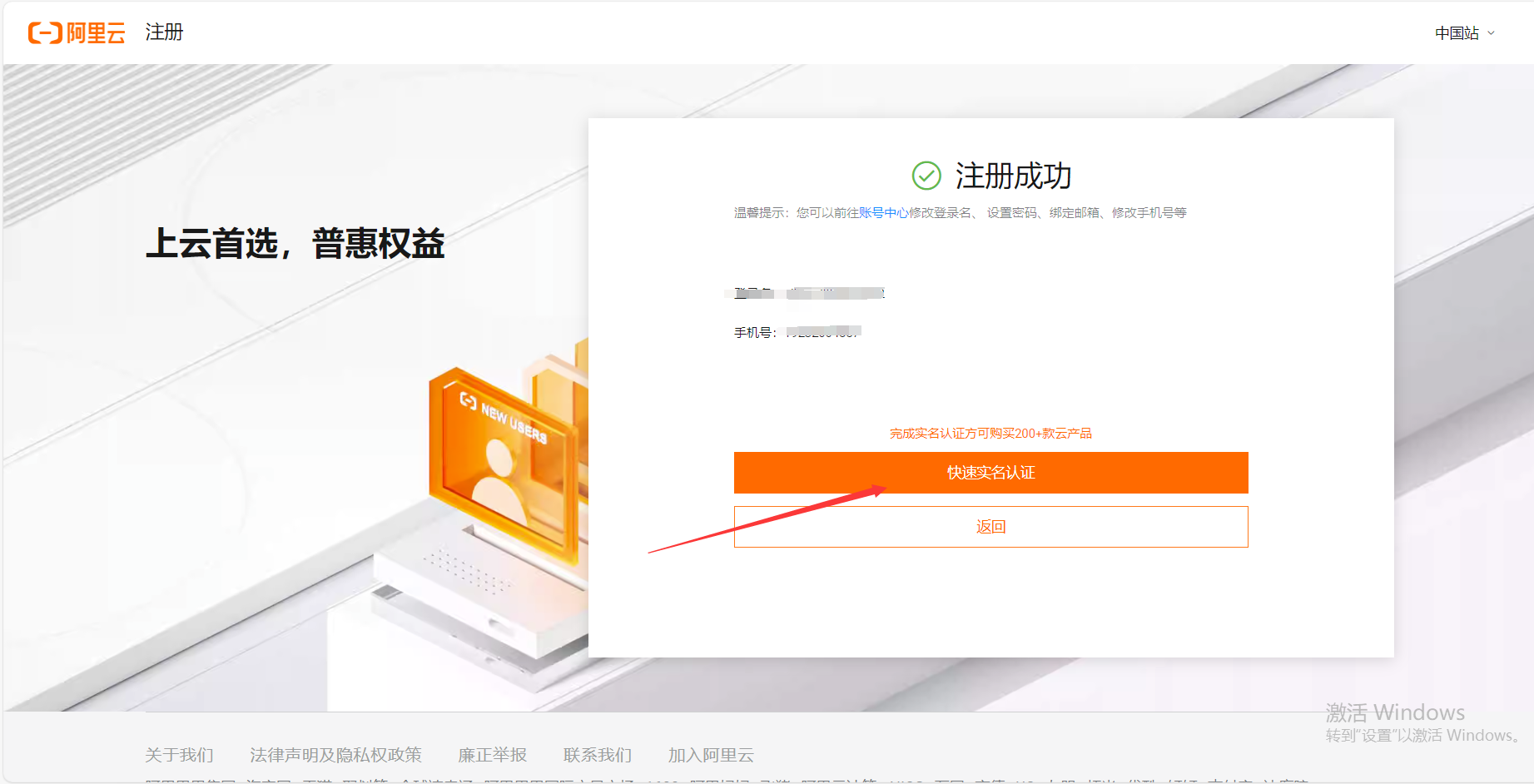The height and width of the screenshot is (784, 1534).
Task: Click the orange 完成实名认证方可购买200+款云产品 notice
Action: 990,434
